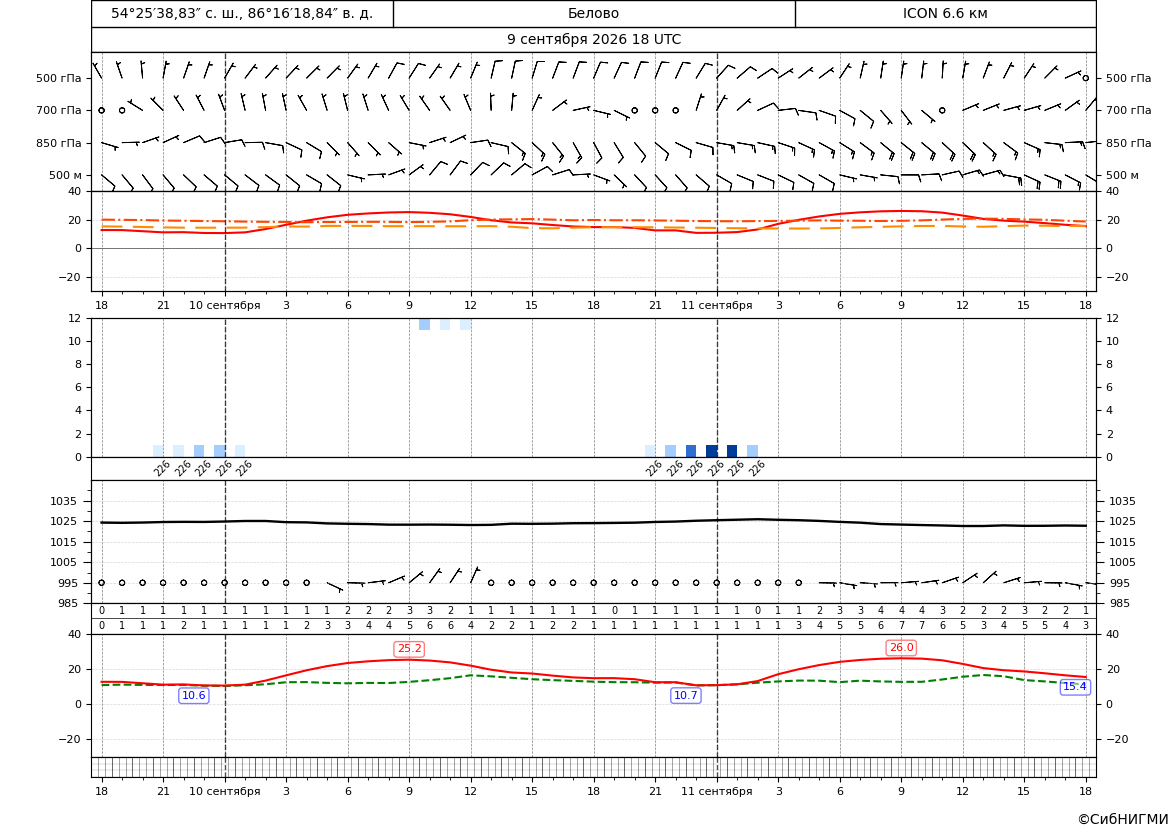
Task: Click the calm wind circle at 700 гПа left edge
Action: [x=101, y=110]
